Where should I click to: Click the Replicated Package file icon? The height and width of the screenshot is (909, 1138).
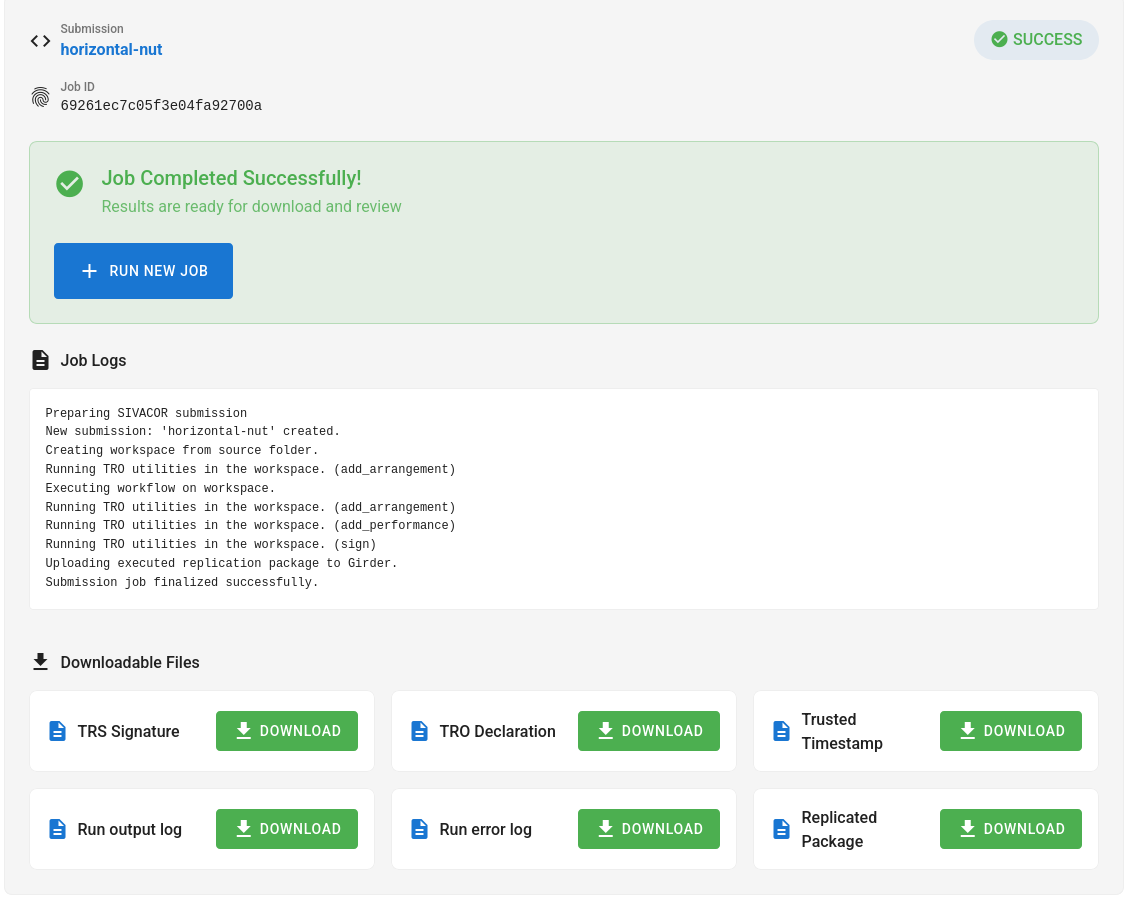[782, 829]
